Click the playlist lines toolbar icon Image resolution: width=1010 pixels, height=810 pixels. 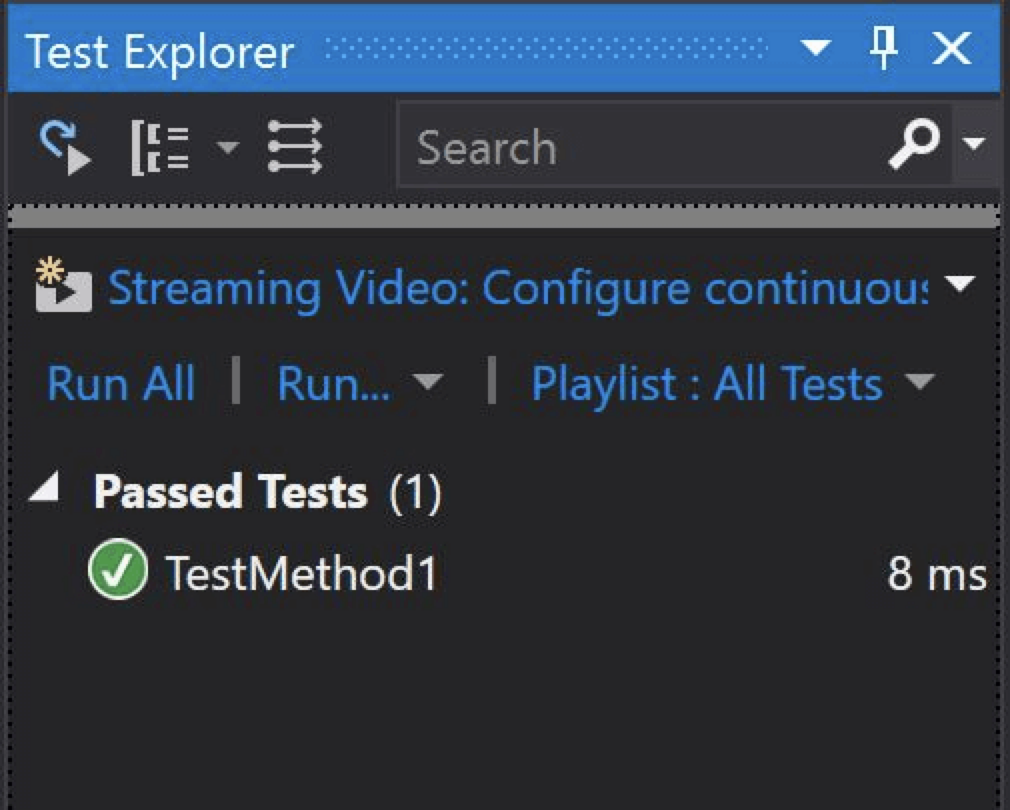click(295, 148)
